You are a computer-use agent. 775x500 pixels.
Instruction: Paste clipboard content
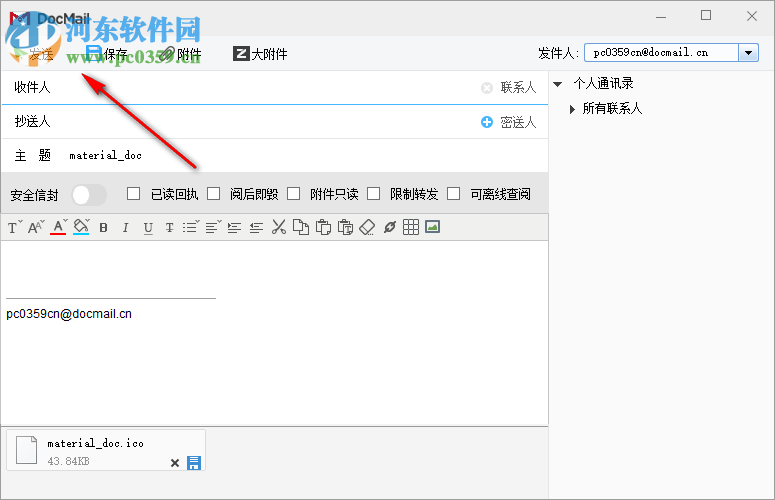pos(323,227)
